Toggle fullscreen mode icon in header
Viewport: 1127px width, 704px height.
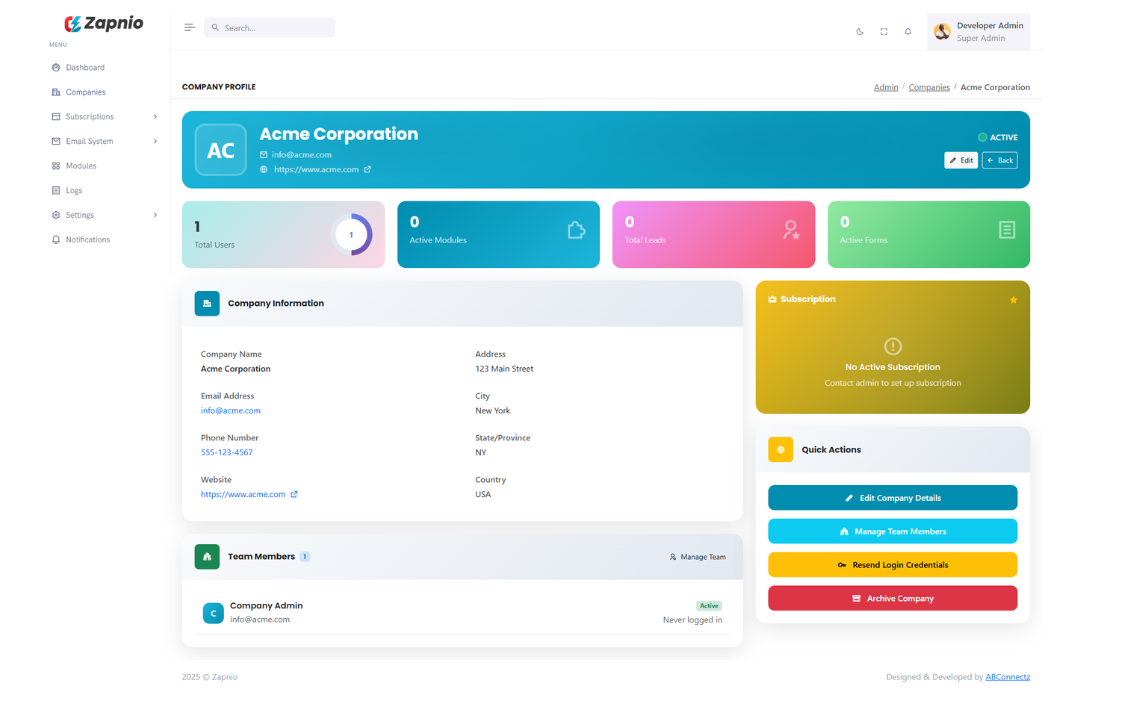(884, 31)
